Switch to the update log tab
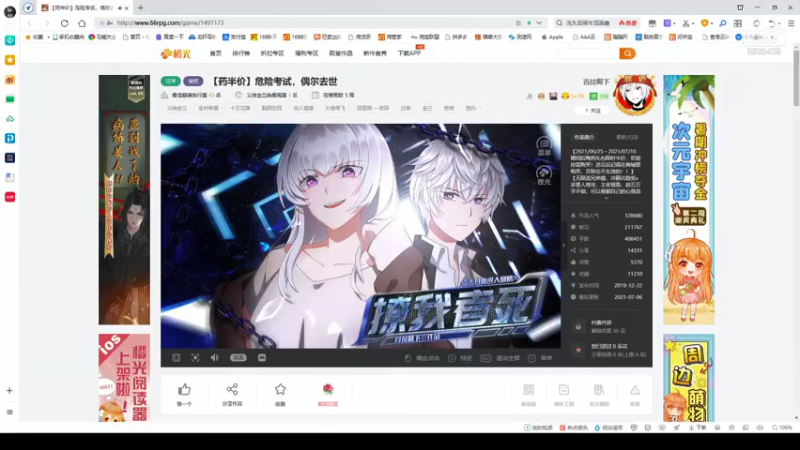Screen dimensions: 800x450 pos(627,137)
